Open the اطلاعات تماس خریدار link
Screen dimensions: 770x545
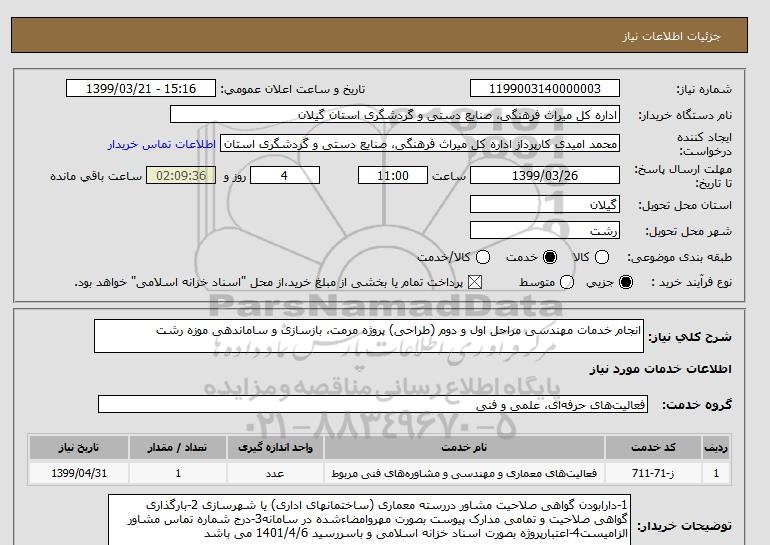(x=162, y=144)
